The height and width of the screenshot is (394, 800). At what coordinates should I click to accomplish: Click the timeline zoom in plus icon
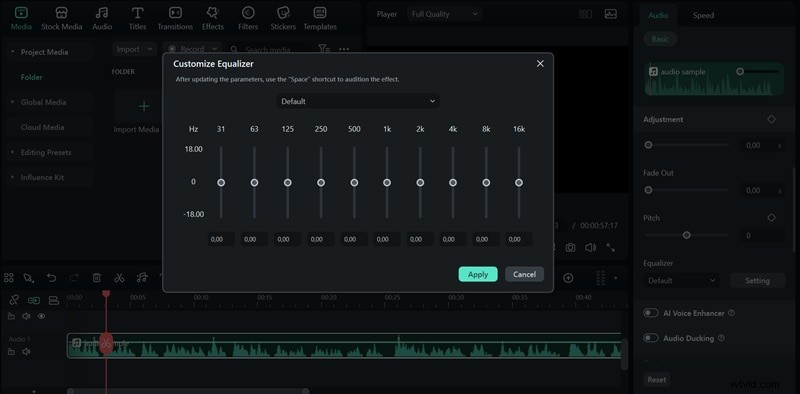(x=568, y=278)
